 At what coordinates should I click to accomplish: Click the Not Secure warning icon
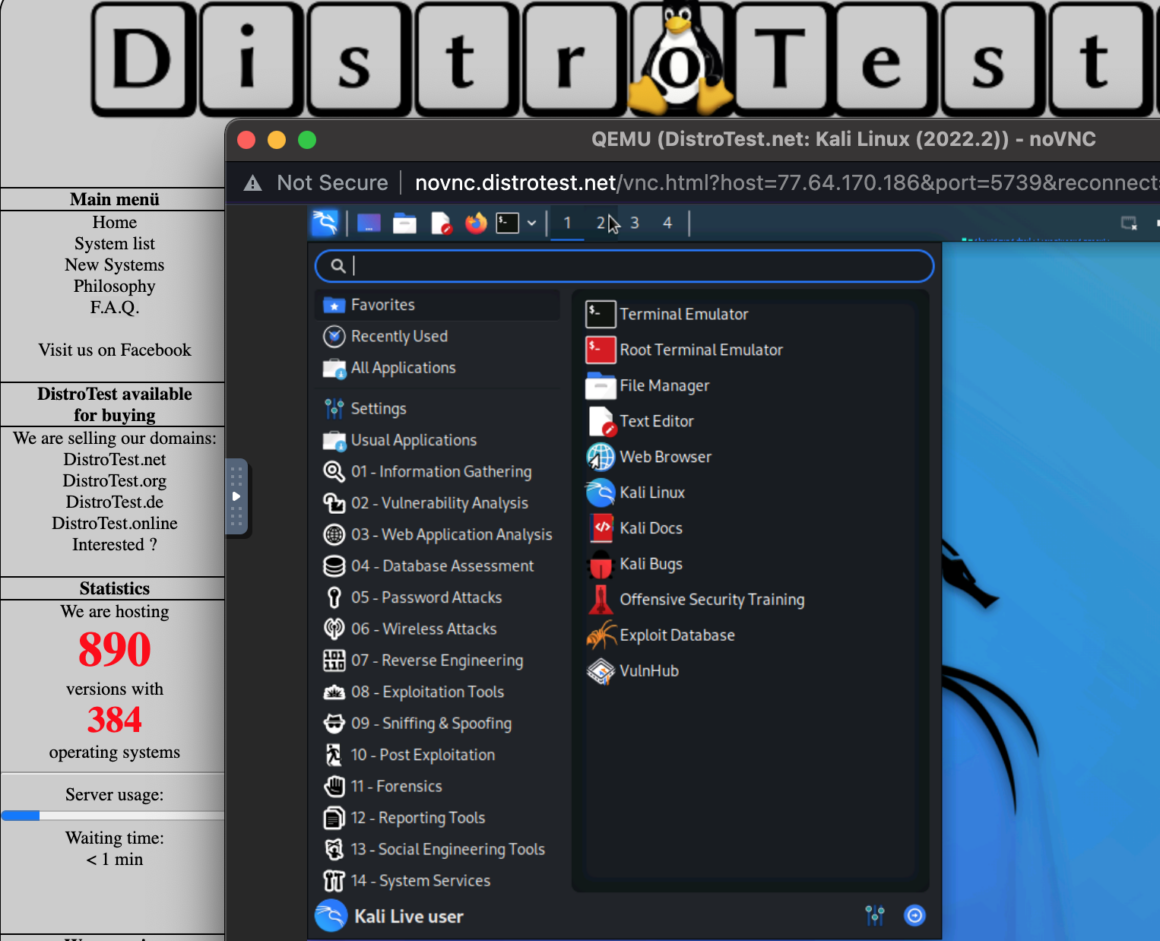(253, 183)
